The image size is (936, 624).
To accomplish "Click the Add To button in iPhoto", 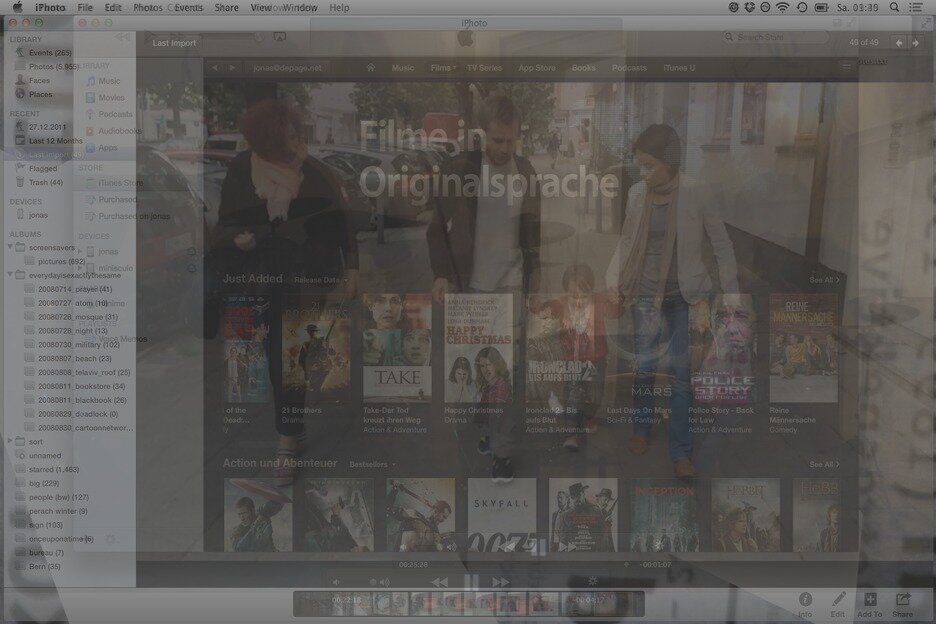I will pyautogui.click(x=870, y=604).
